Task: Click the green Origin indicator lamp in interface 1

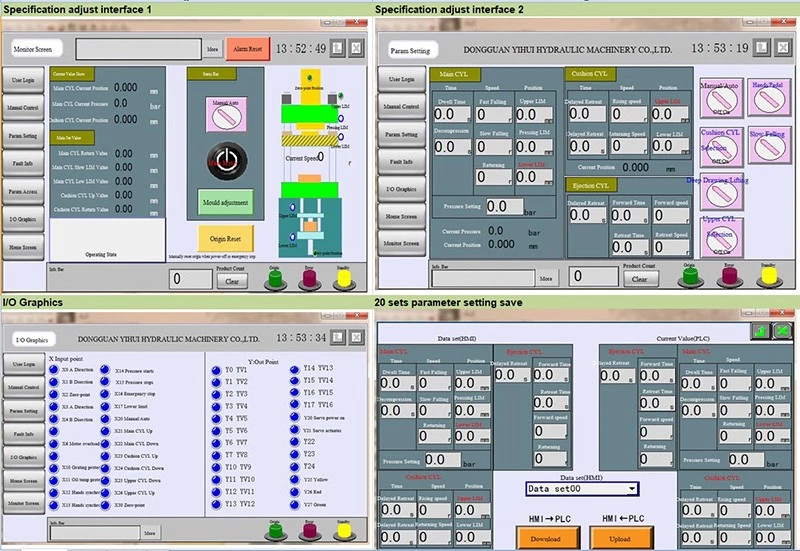Action: 275,279
